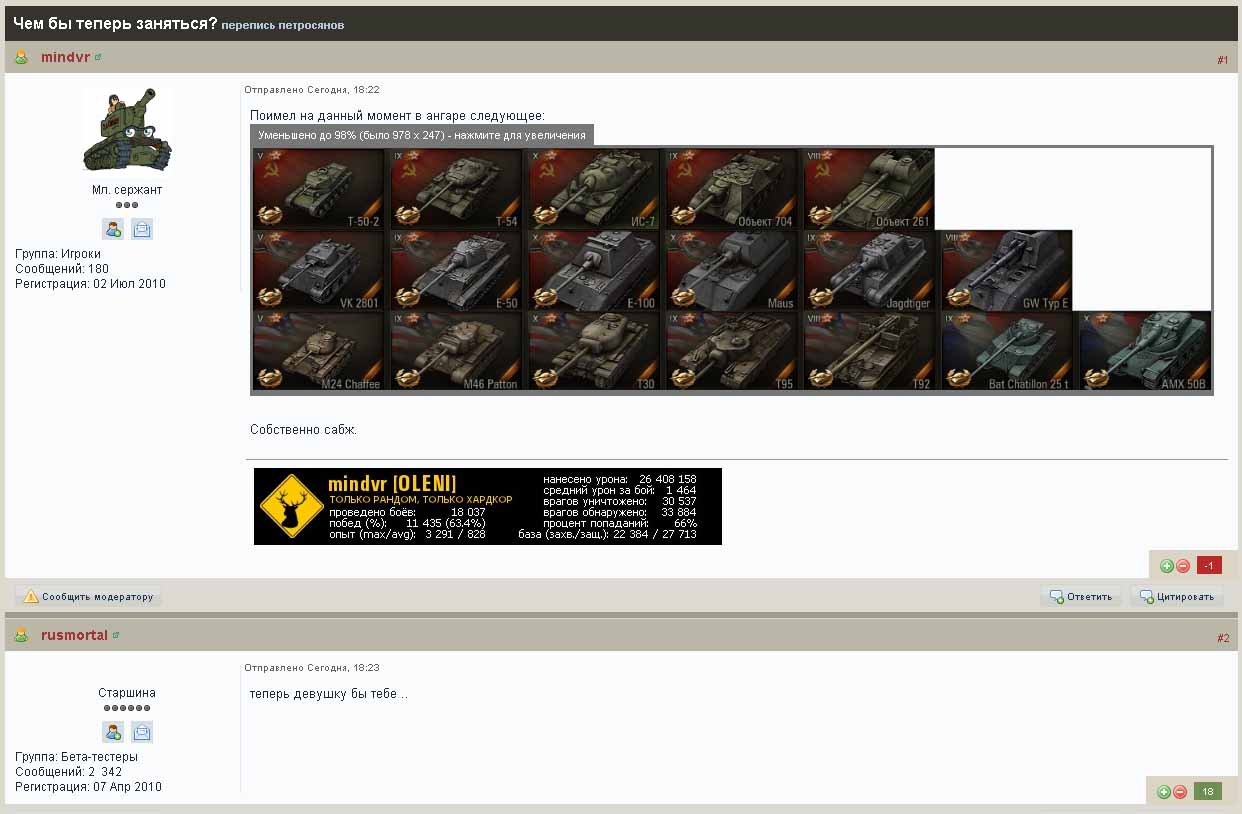Click the user icon left of mindvr's name

point(21,57)
